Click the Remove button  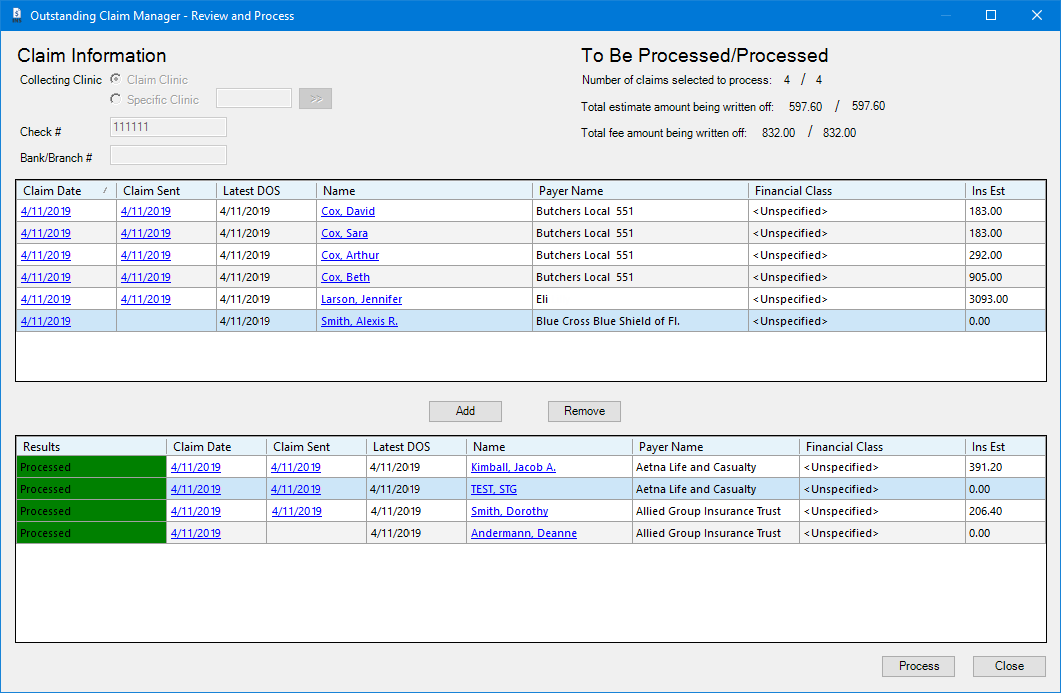(x=584, y=411)
